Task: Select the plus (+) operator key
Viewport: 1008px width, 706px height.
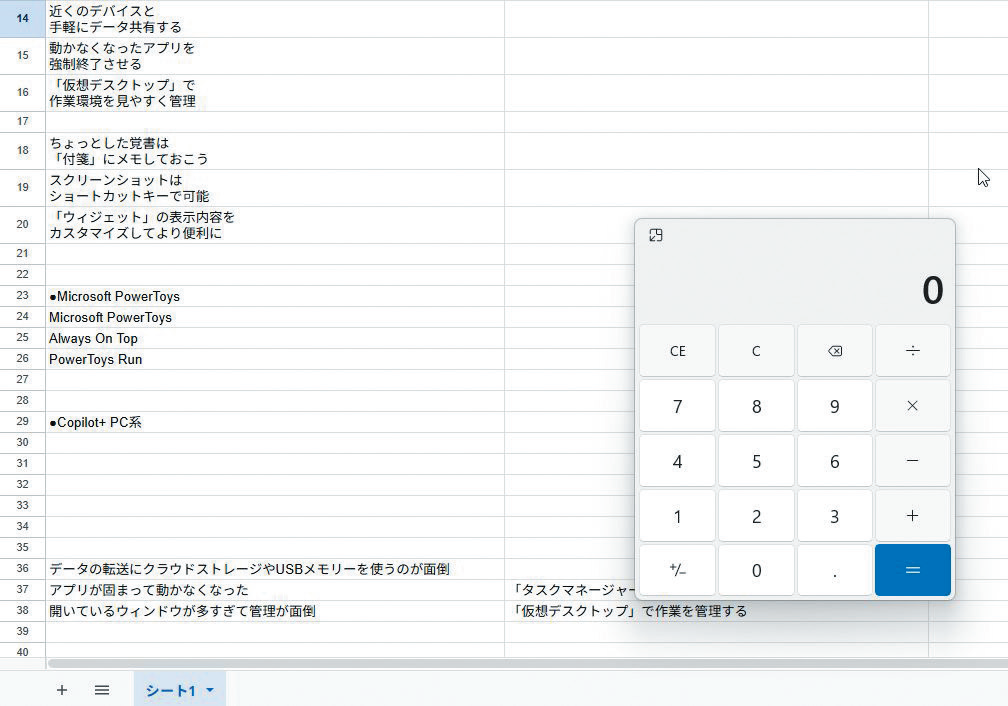Action: pyautogui.click(x=912, y=515)
